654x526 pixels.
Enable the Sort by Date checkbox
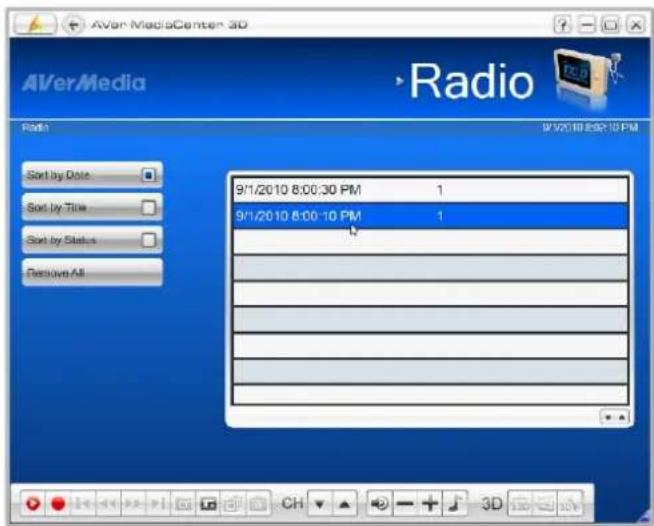point(148,175)
